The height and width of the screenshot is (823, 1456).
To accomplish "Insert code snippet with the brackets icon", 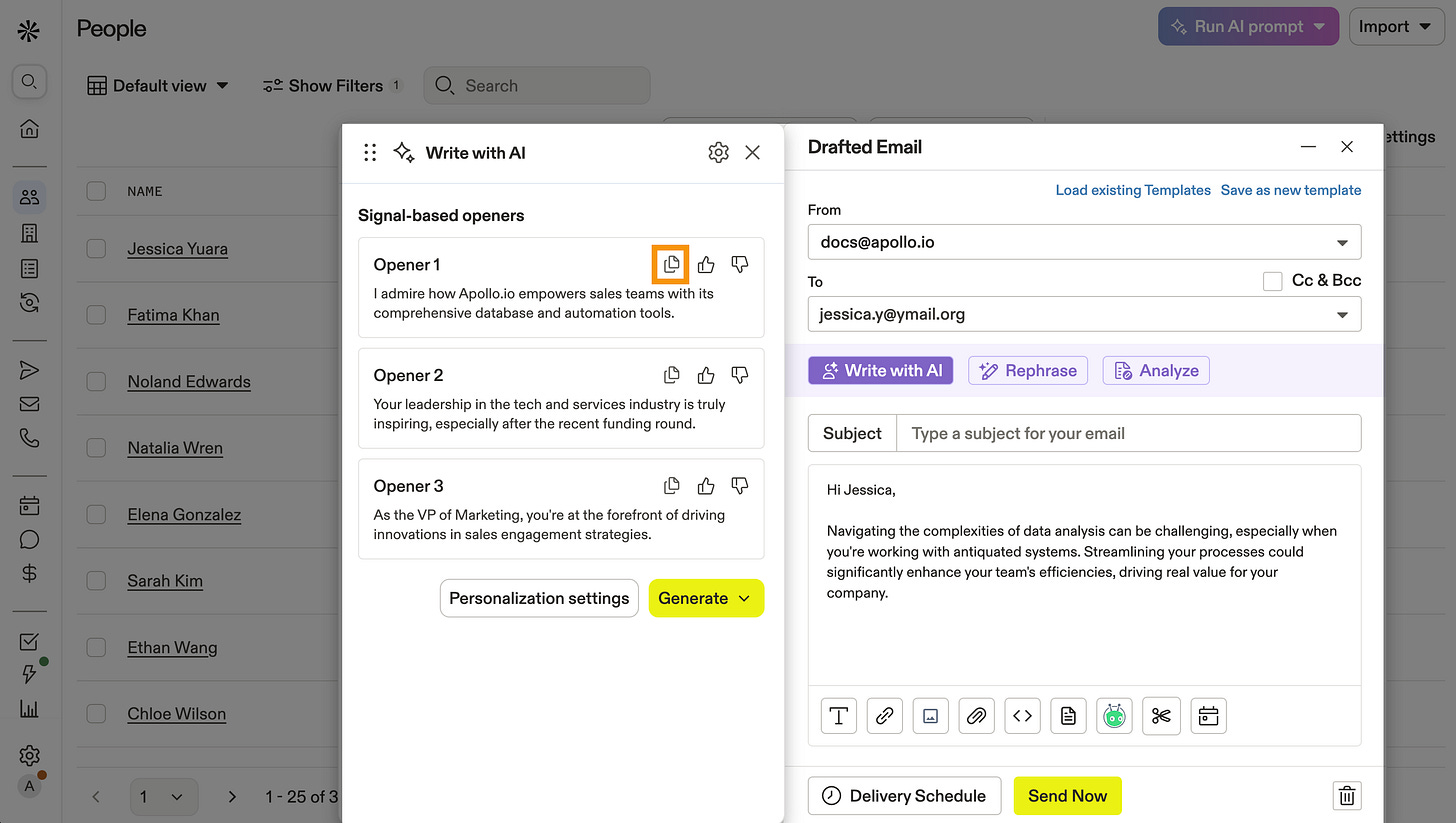I will (1022, 716).
